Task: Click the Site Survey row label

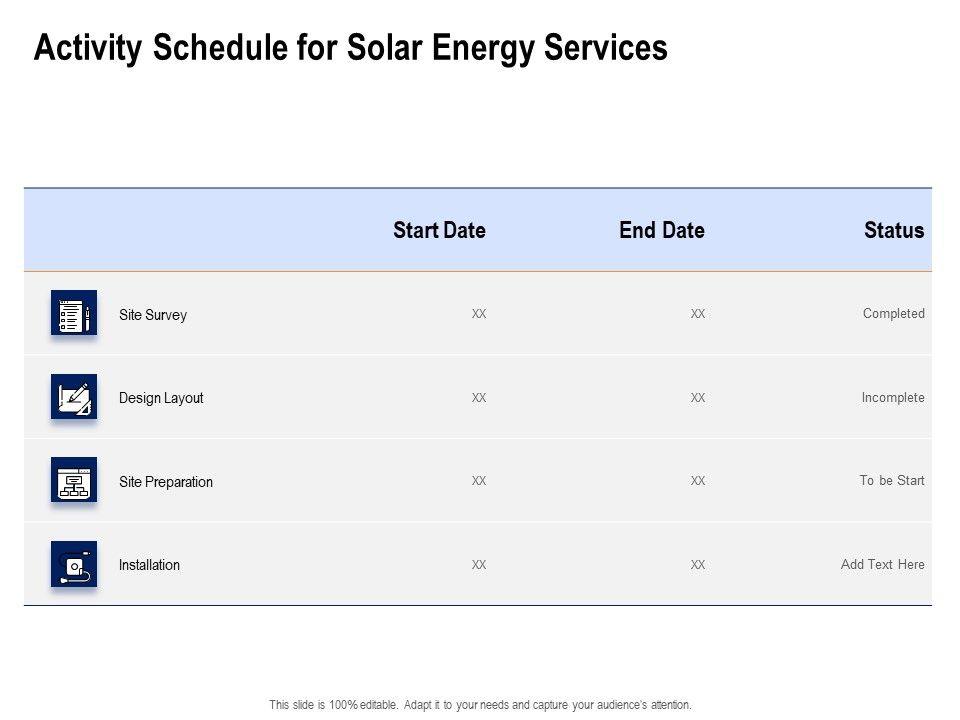Action: tap(153, 315)
